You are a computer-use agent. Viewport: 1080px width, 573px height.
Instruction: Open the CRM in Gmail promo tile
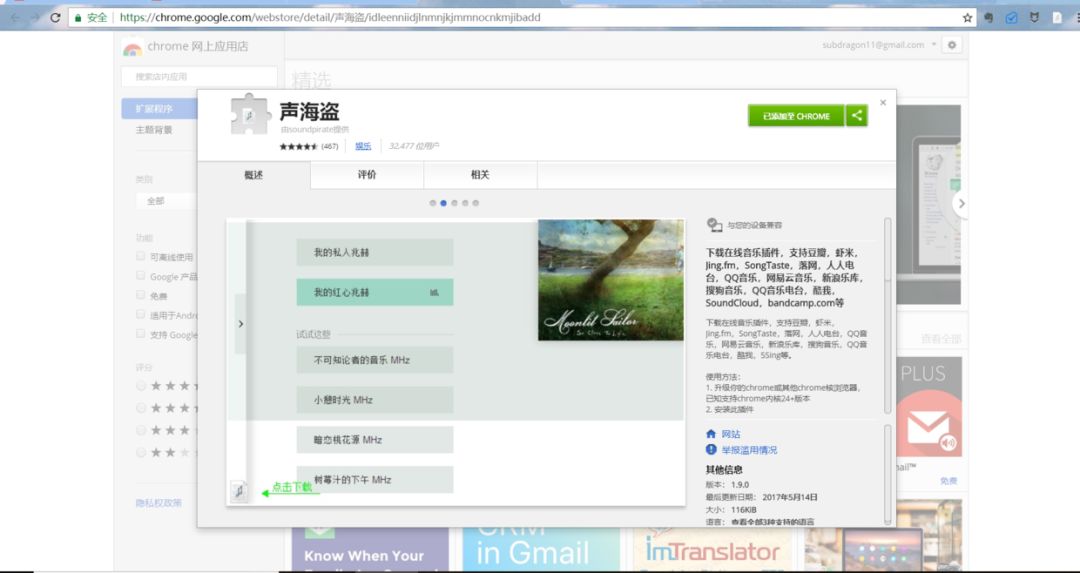541,549
